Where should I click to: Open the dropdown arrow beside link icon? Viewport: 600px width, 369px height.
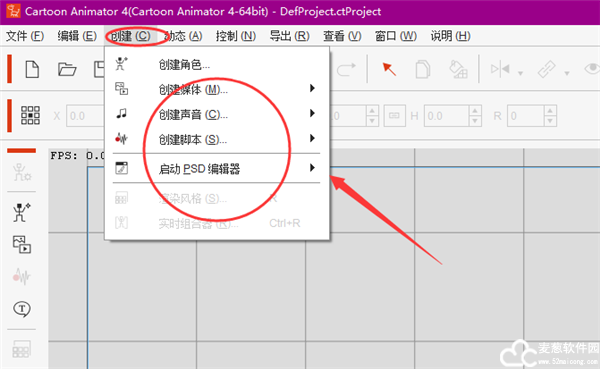[x=567, y=73]
